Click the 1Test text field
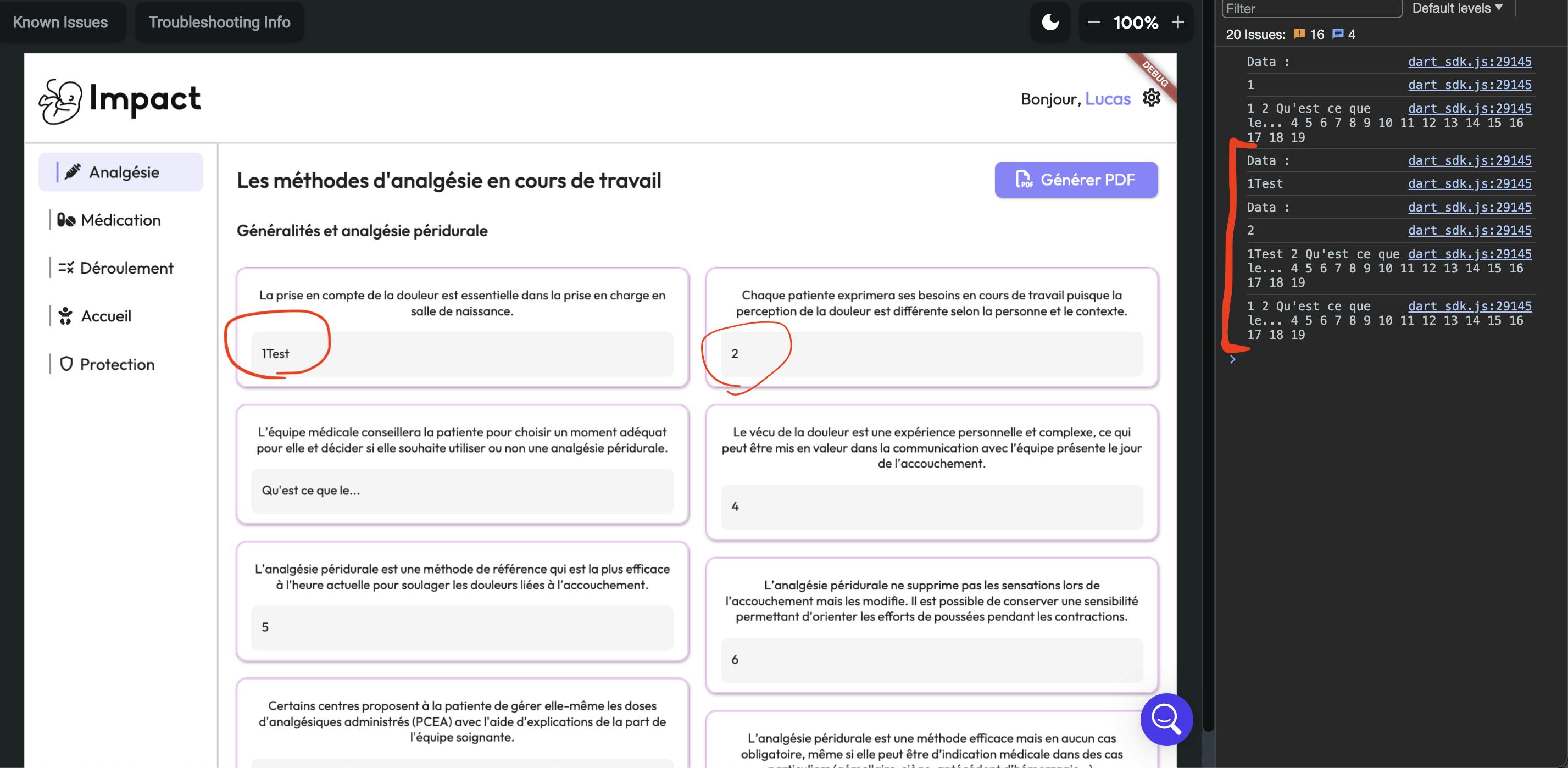Viewport: 1568px width, 768px height. (x=461, y=354)
